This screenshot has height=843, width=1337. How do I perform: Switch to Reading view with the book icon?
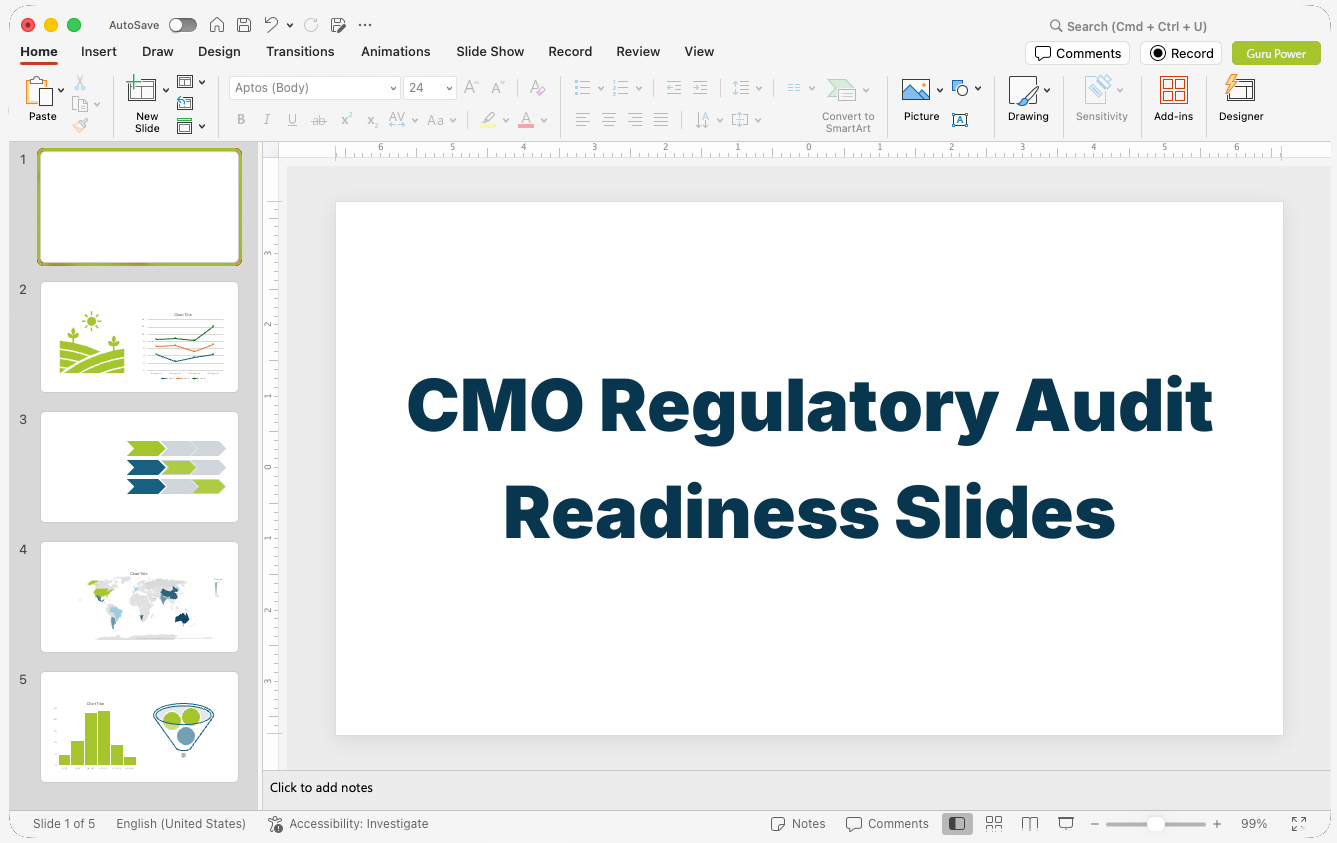tap(1030, 824)
